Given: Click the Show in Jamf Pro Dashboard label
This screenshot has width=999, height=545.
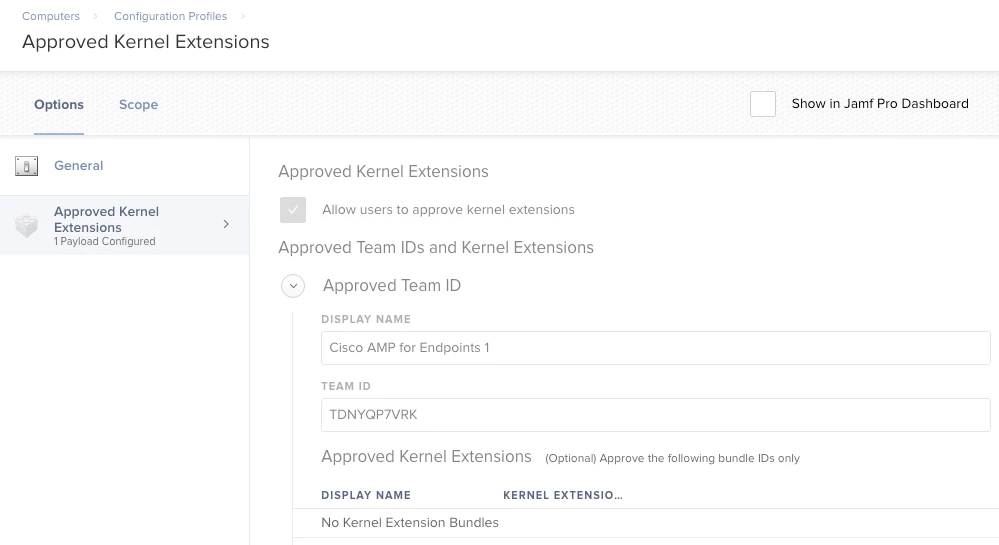Looking at the screenshot, I should click(x=880, y=104).
